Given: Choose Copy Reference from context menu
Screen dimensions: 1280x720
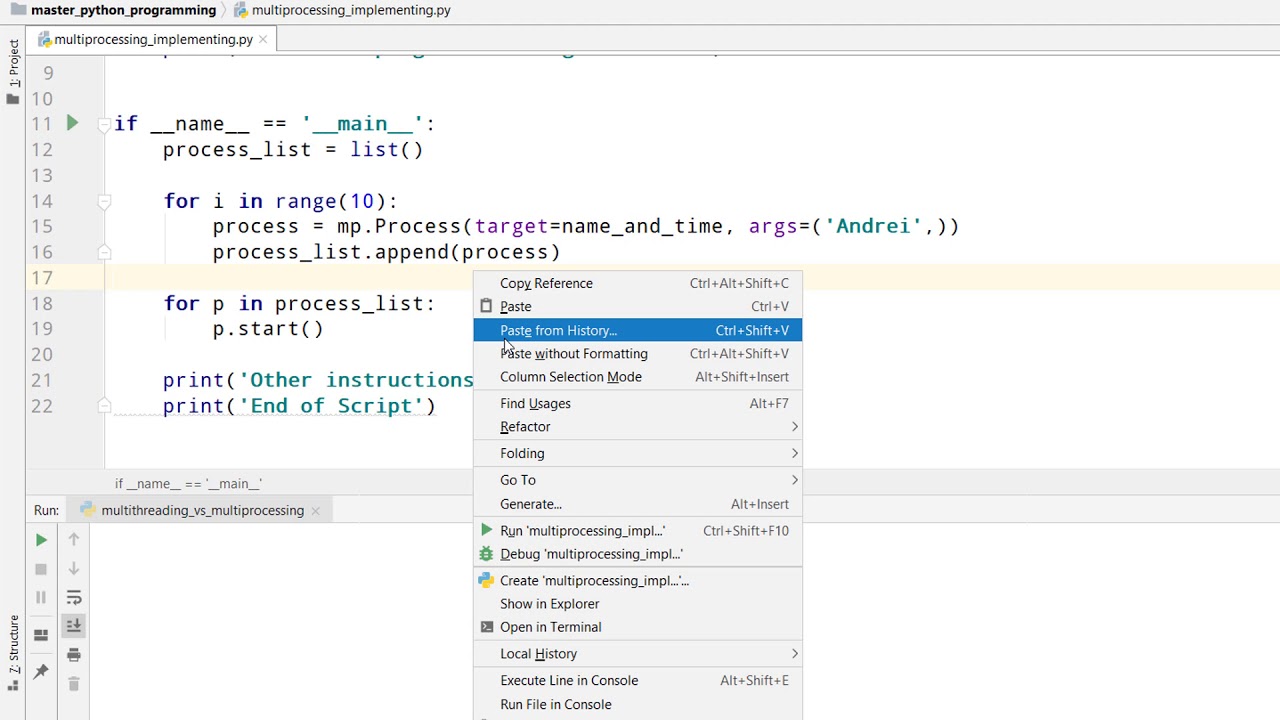Looking at the screenshot, I should pos(637,283).
